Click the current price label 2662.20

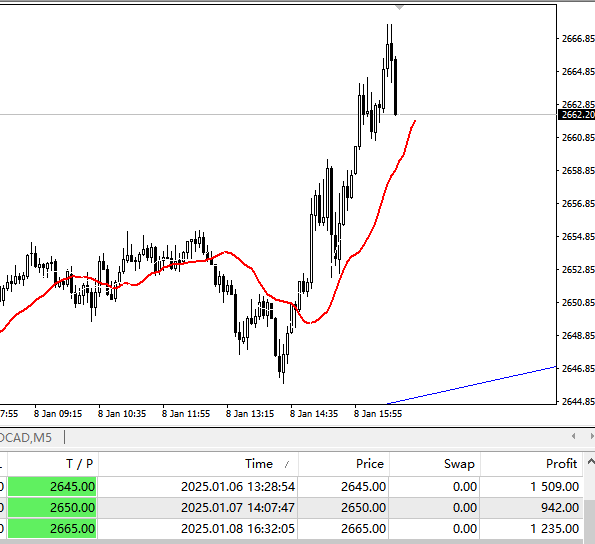coord(577,115)
